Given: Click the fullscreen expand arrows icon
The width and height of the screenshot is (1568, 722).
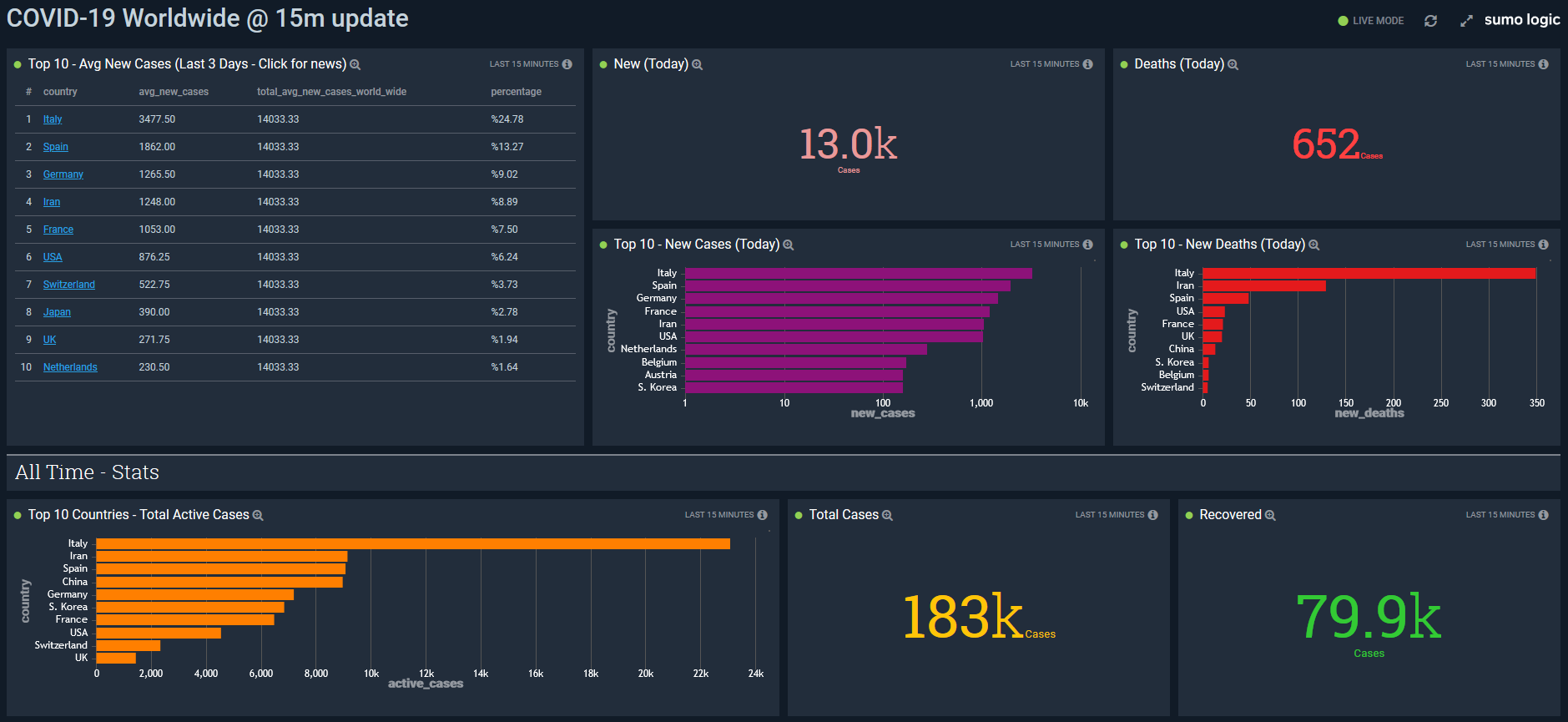Looking at the screenshot, I should coord(1466,21).
